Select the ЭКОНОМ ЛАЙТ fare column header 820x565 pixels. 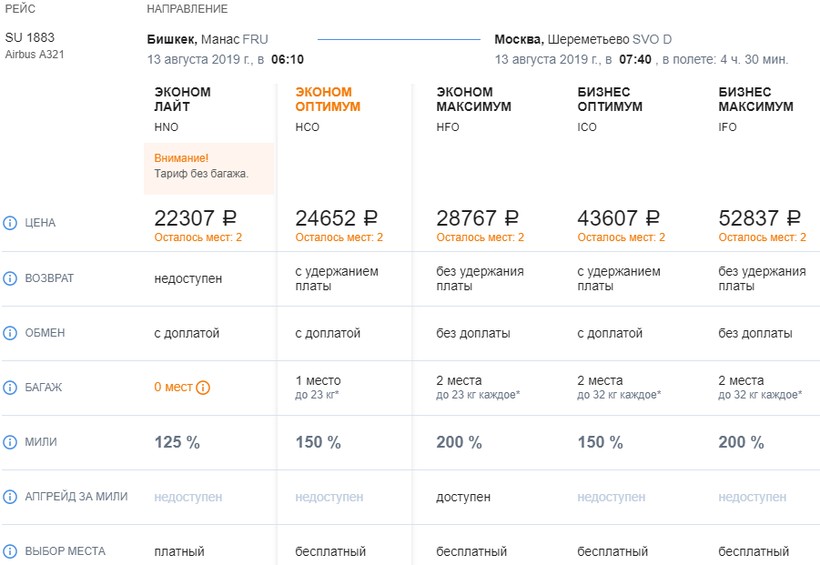tap(183, 99)
